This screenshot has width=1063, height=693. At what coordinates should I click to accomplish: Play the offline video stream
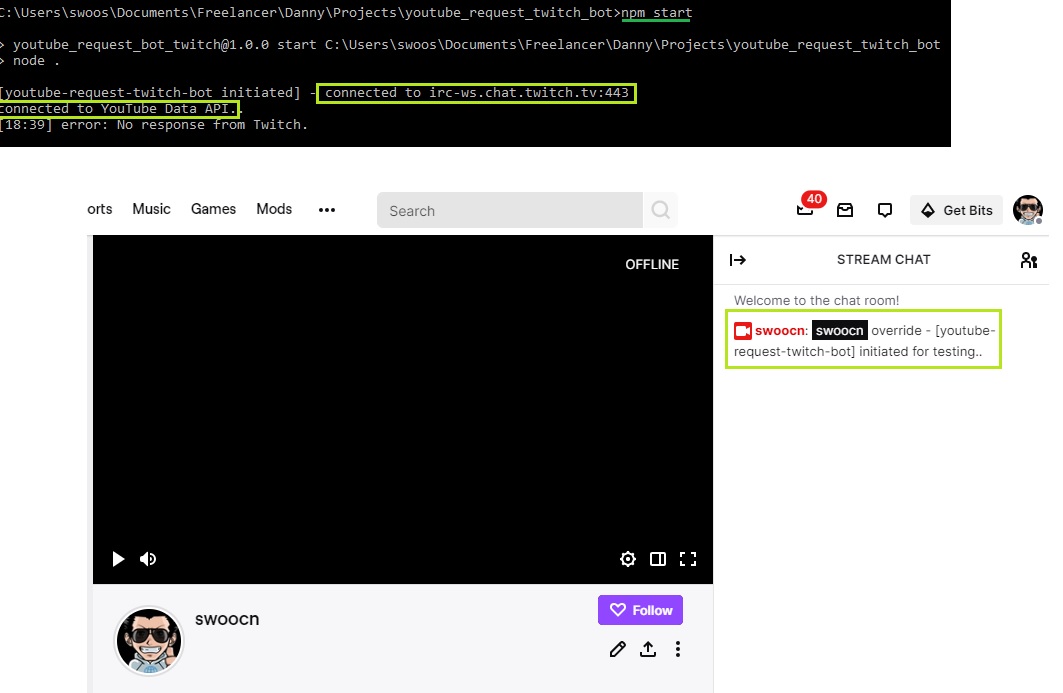click(x=118, y=559)
